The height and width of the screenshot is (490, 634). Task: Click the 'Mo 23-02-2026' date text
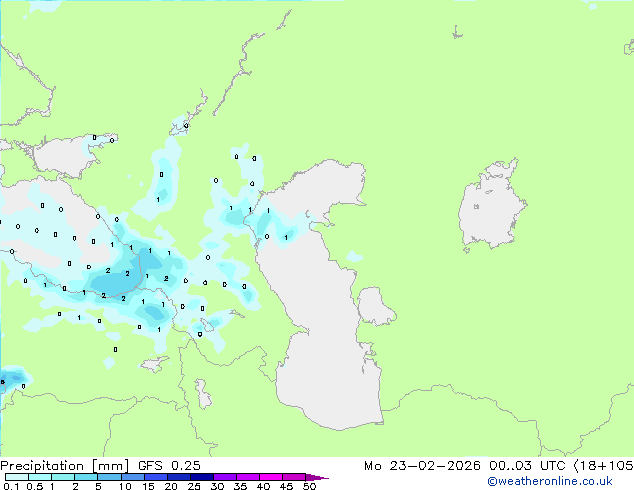coord(422,466)
